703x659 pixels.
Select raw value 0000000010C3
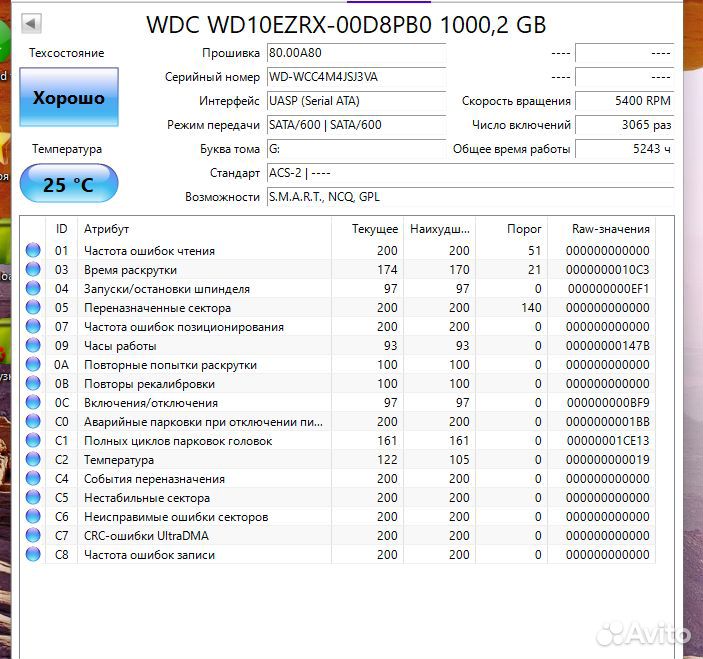(608, 270)
